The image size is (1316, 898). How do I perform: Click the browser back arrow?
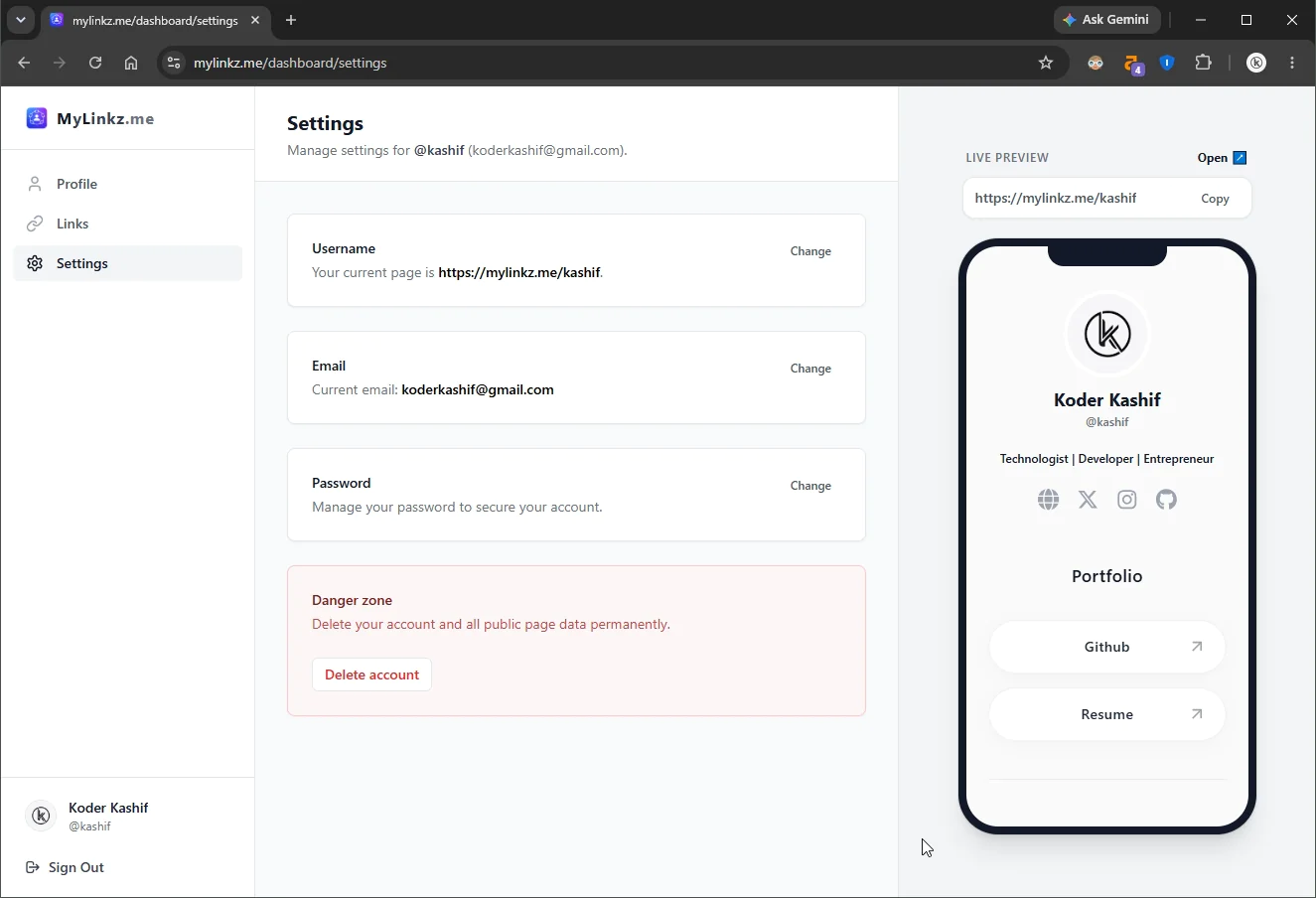coord(24,63)
